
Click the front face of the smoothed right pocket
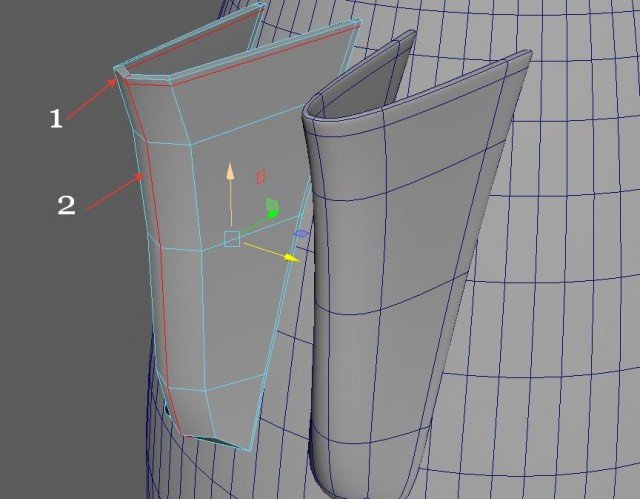point(400,250)
